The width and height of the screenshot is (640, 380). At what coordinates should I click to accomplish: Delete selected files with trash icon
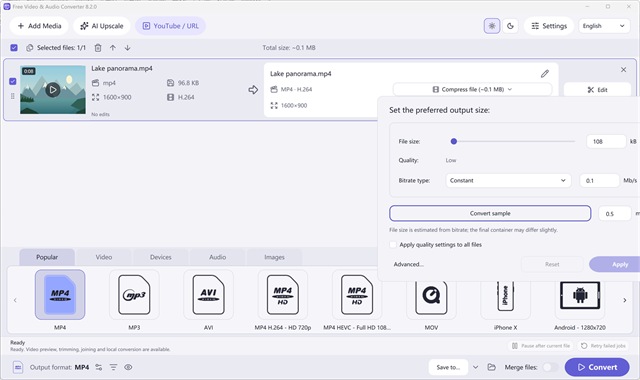pyautogui.click(x=98, y=48)
